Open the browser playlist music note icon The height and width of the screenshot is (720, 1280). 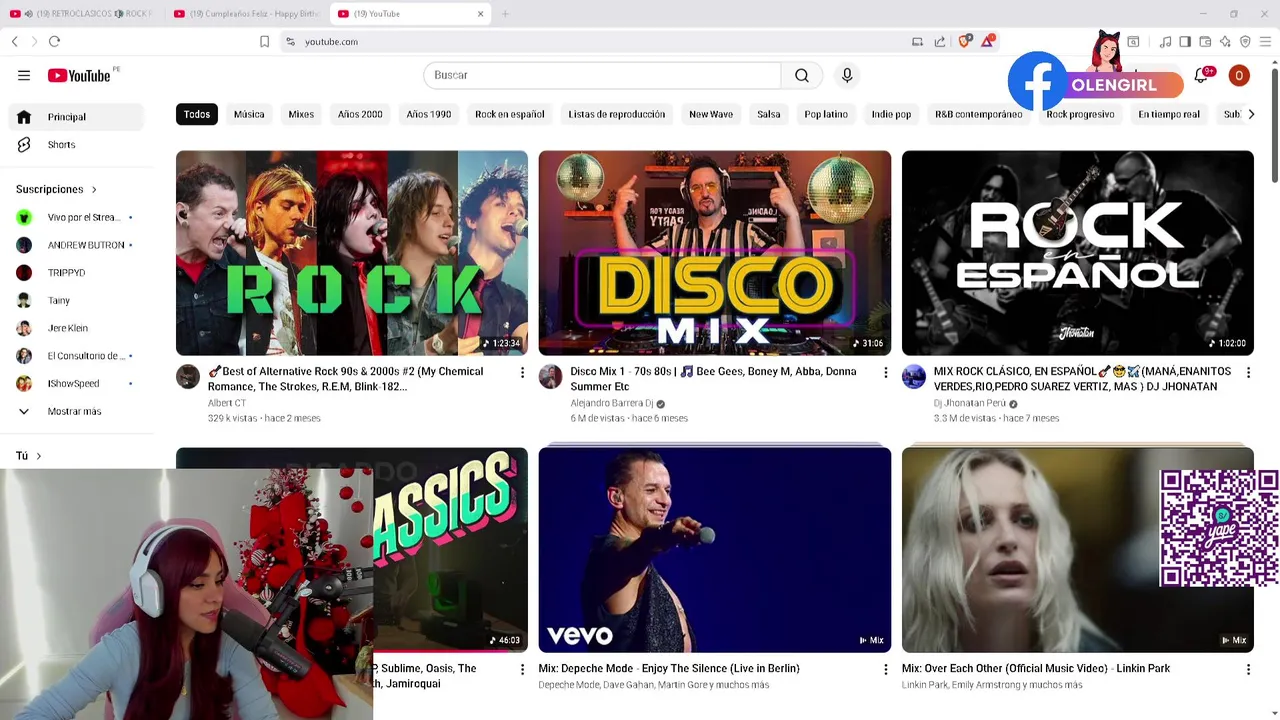click(x=1165, y=41)
